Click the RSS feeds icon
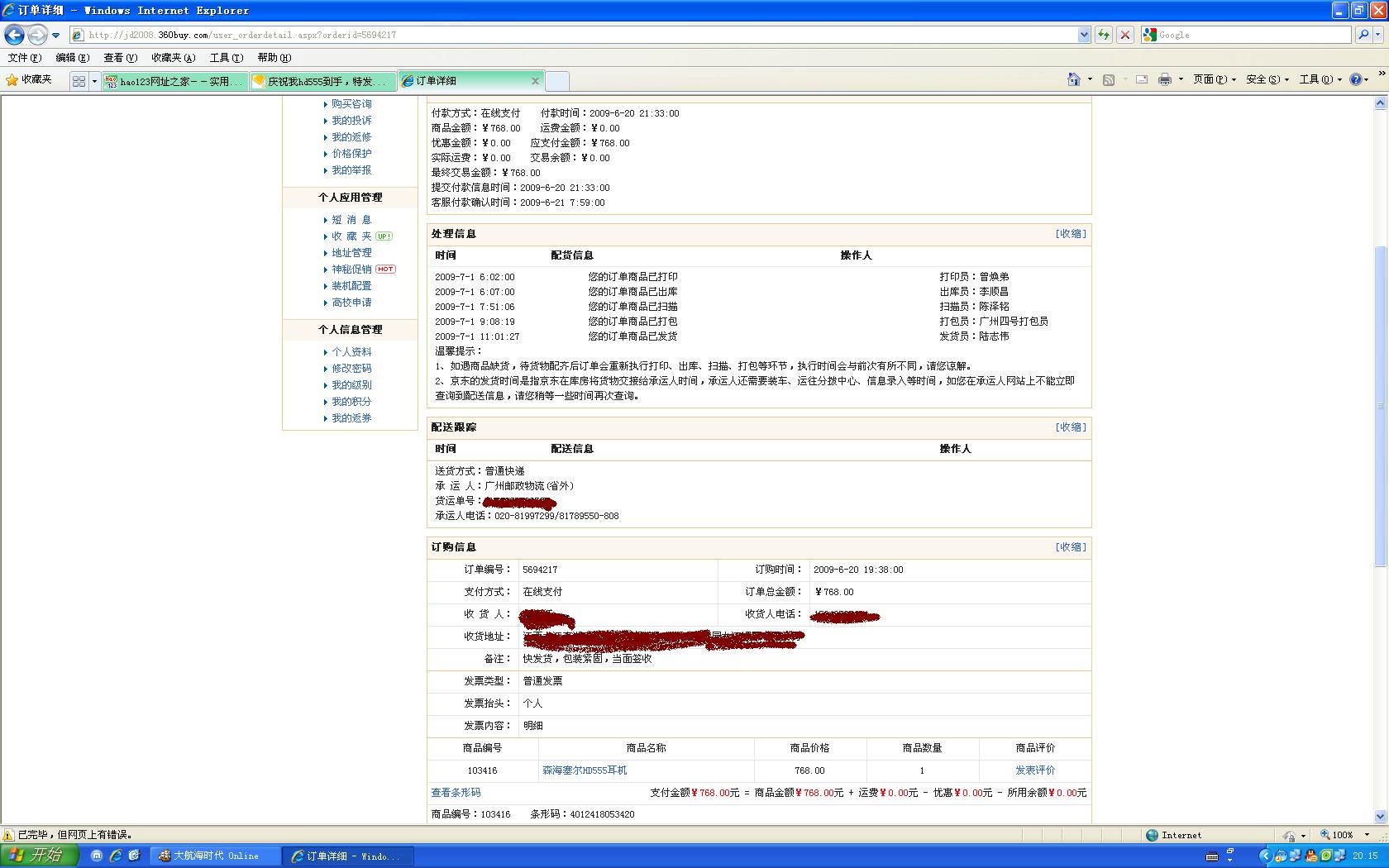The height and width of the screenshot is (868, 1389). tap(1109, 80)
